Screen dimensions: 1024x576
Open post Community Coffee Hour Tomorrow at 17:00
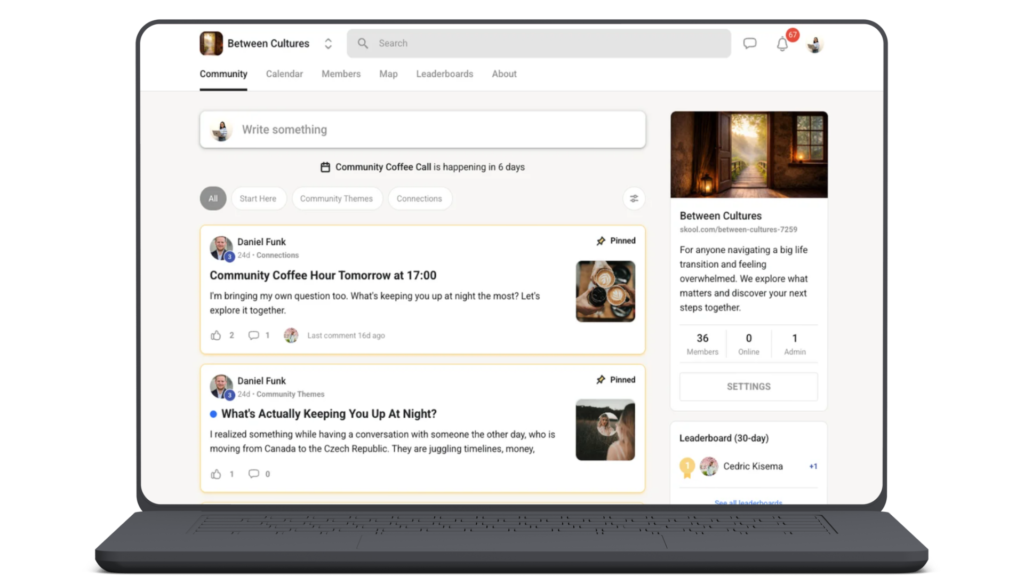[323, 276]
